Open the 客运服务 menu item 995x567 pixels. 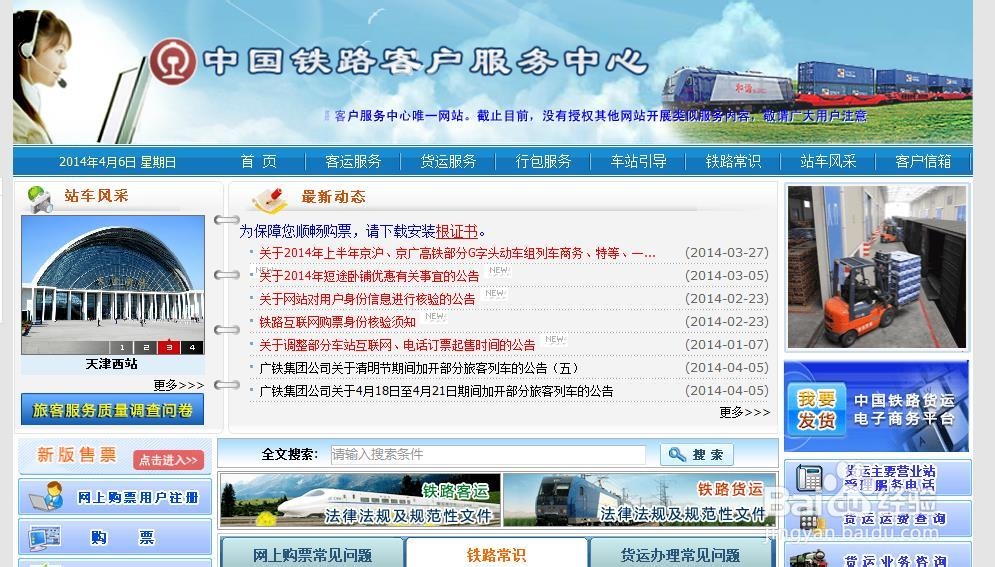(x=353, y=162)
